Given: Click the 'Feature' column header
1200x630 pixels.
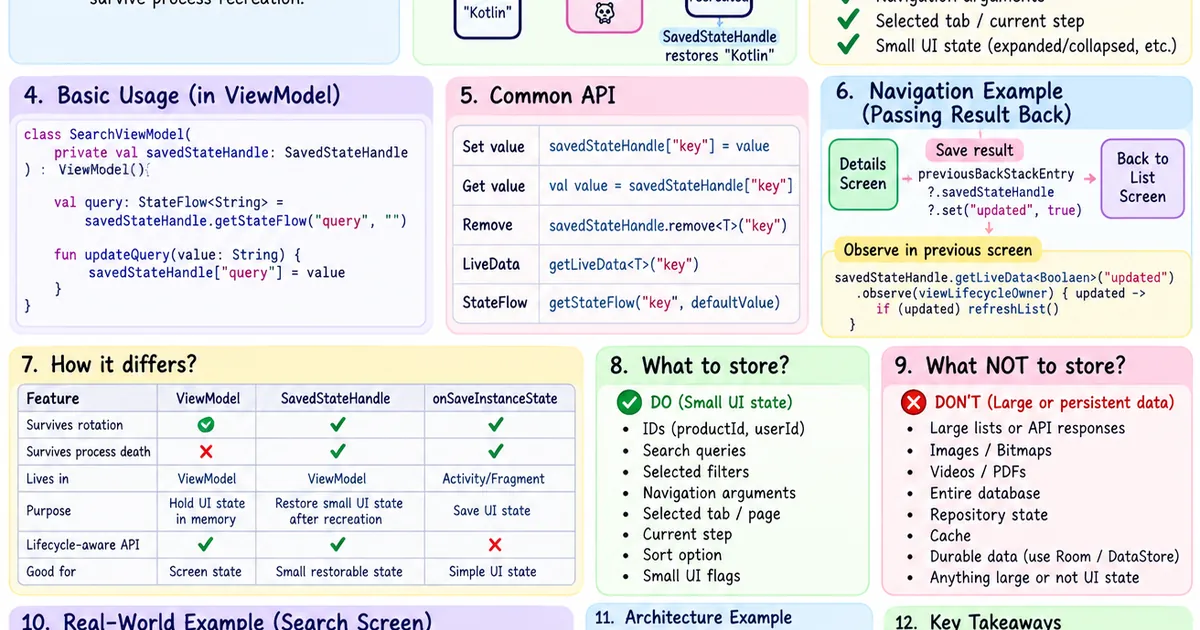Looking at the screenshot, I should pos(53,398).
